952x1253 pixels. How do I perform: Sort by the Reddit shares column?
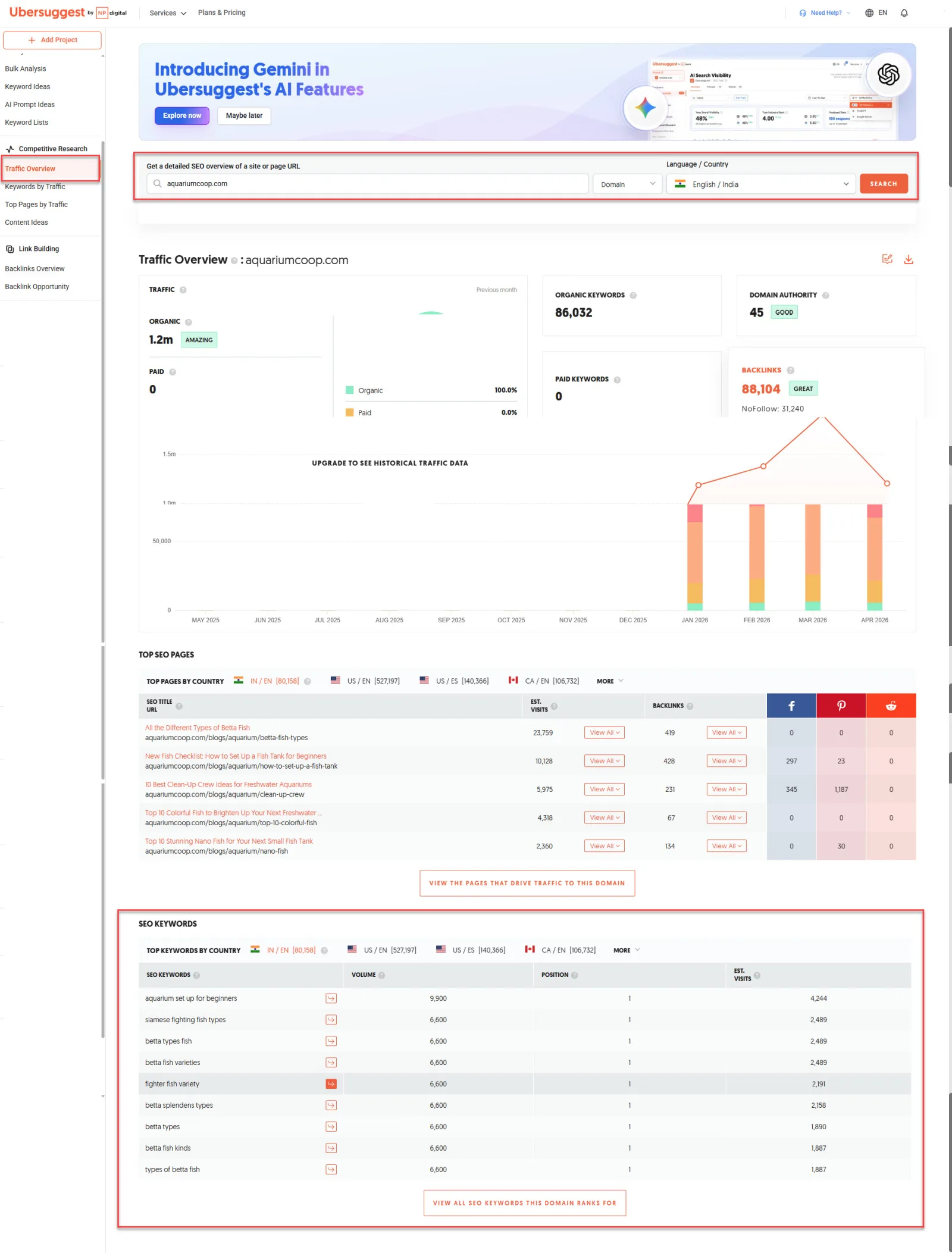(x=891, y=706)
